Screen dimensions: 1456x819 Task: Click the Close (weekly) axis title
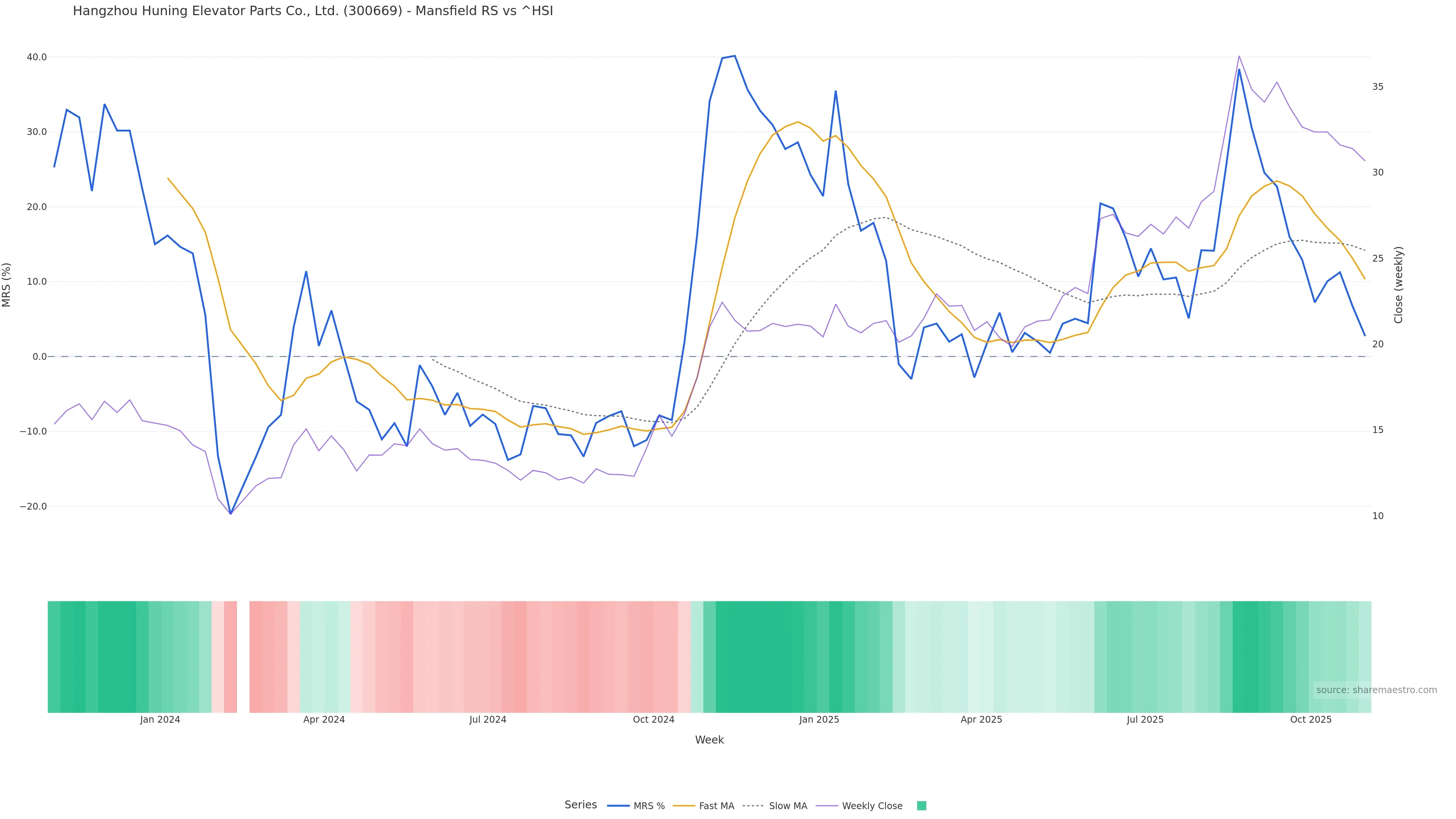coord(1398,285)
